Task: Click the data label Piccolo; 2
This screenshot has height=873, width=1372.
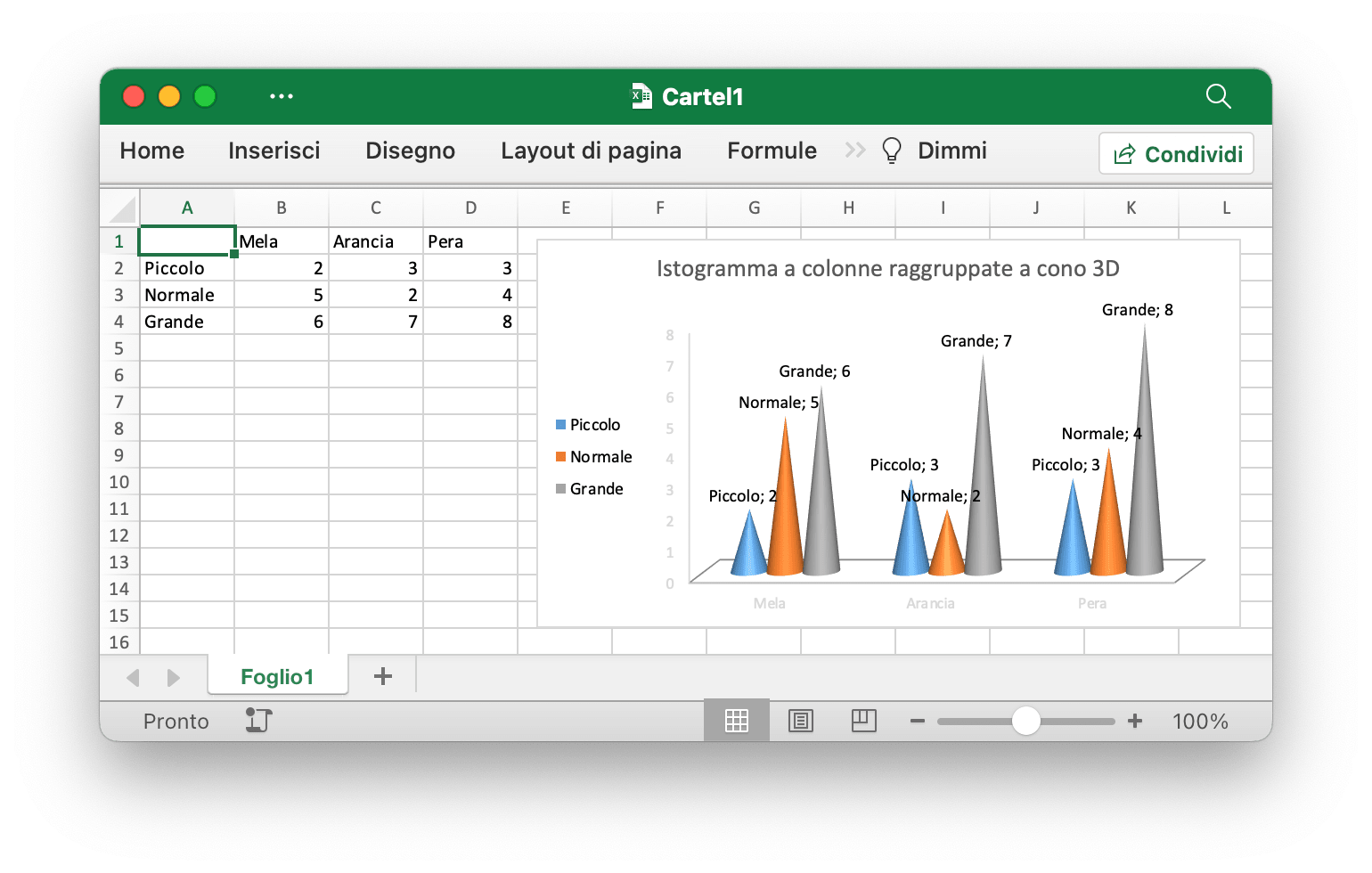Action: point(743,496)
